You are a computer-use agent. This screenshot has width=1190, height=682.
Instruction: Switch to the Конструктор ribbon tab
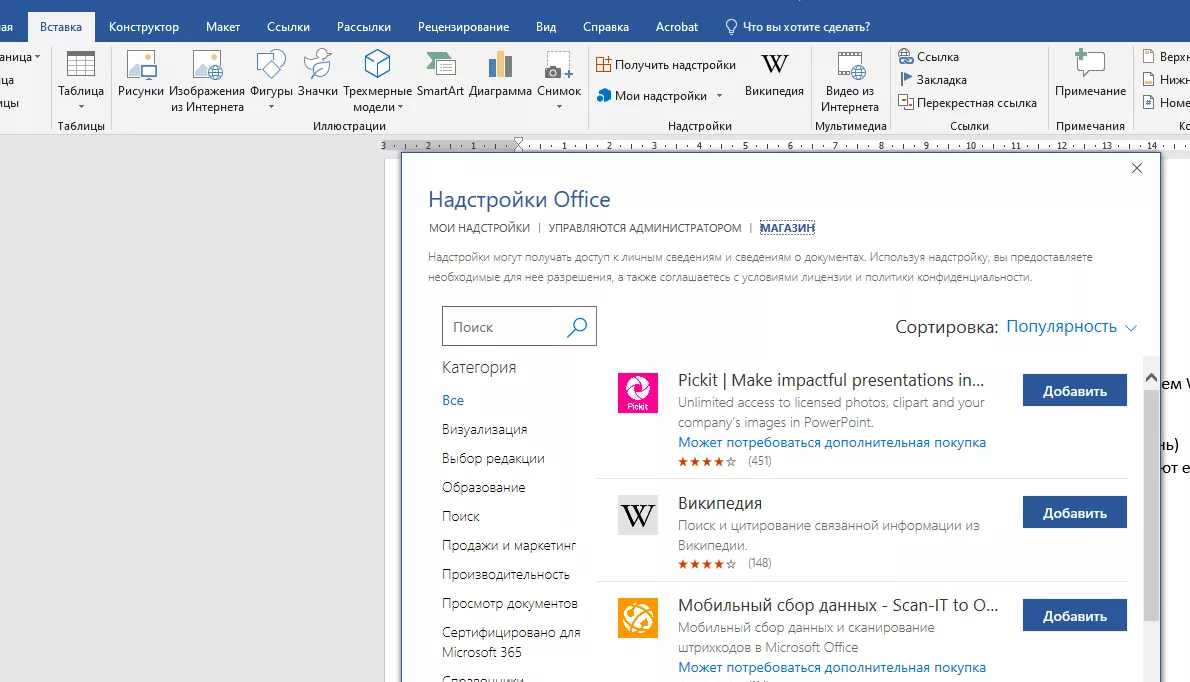coord(144,27)
